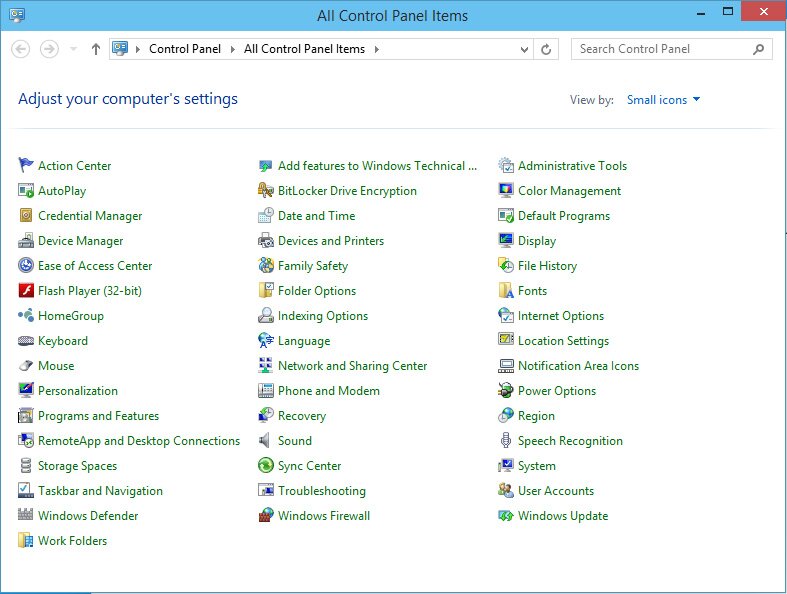Open Region link
787x594 pixels.
coord(536,416)
